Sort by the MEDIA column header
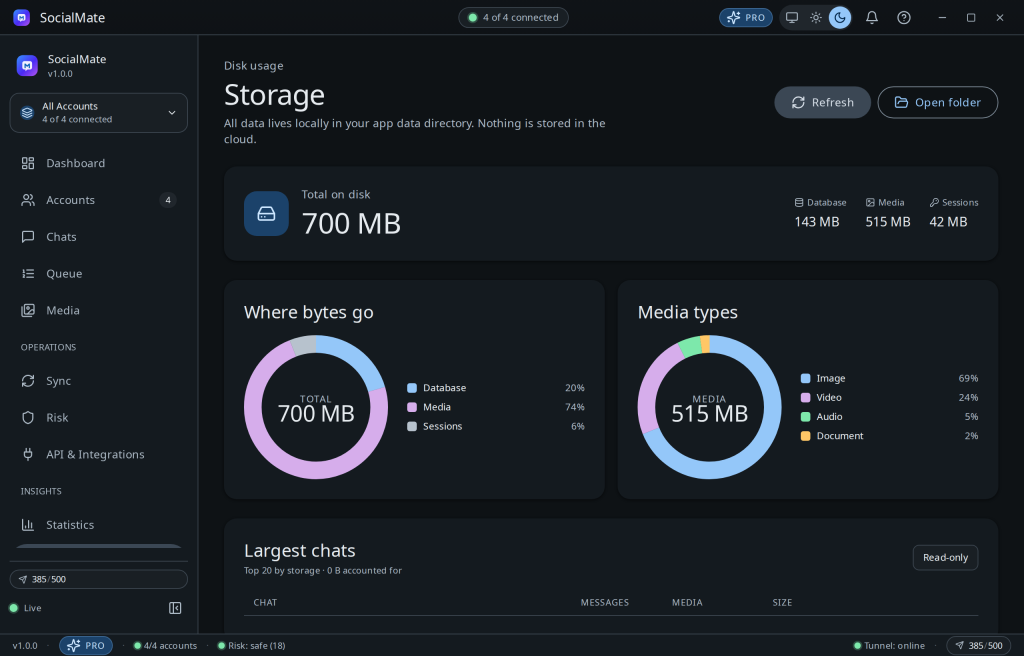 pos(687,602)
